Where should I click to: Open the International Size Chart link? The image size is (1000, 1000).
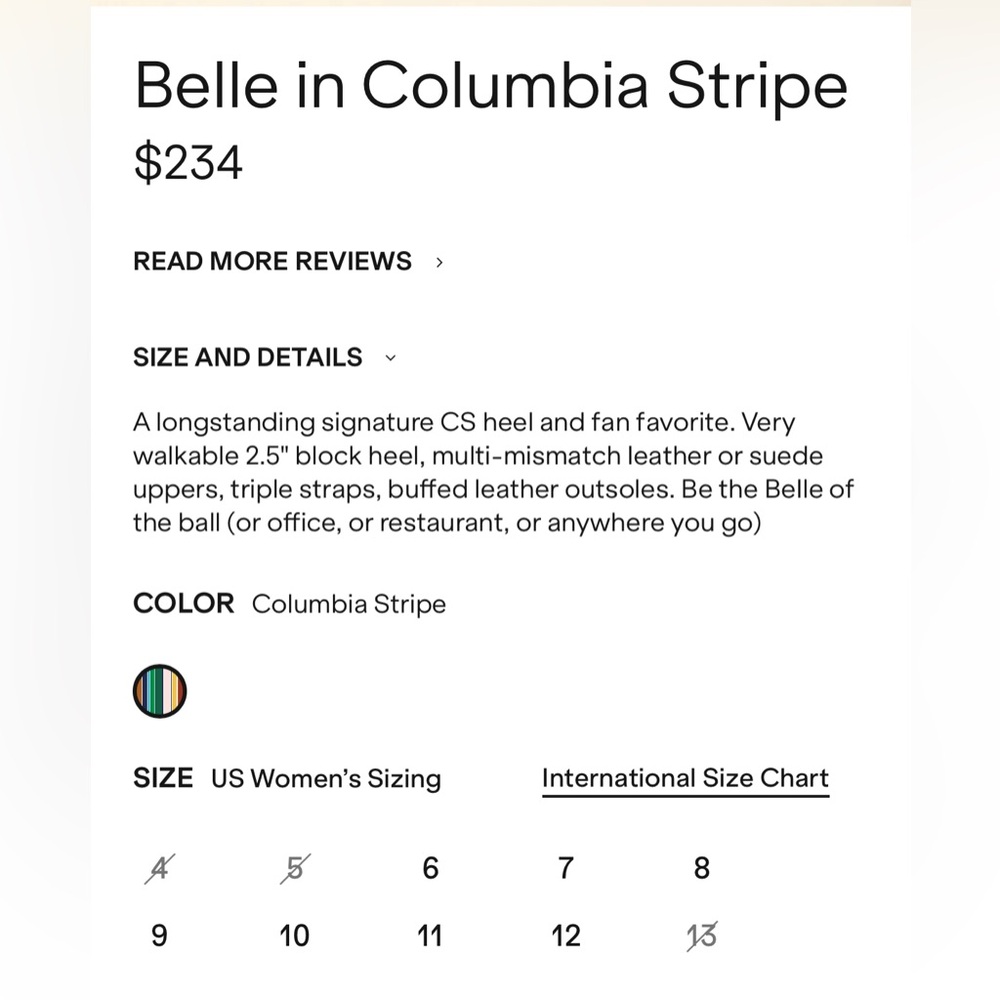[686, 779]
